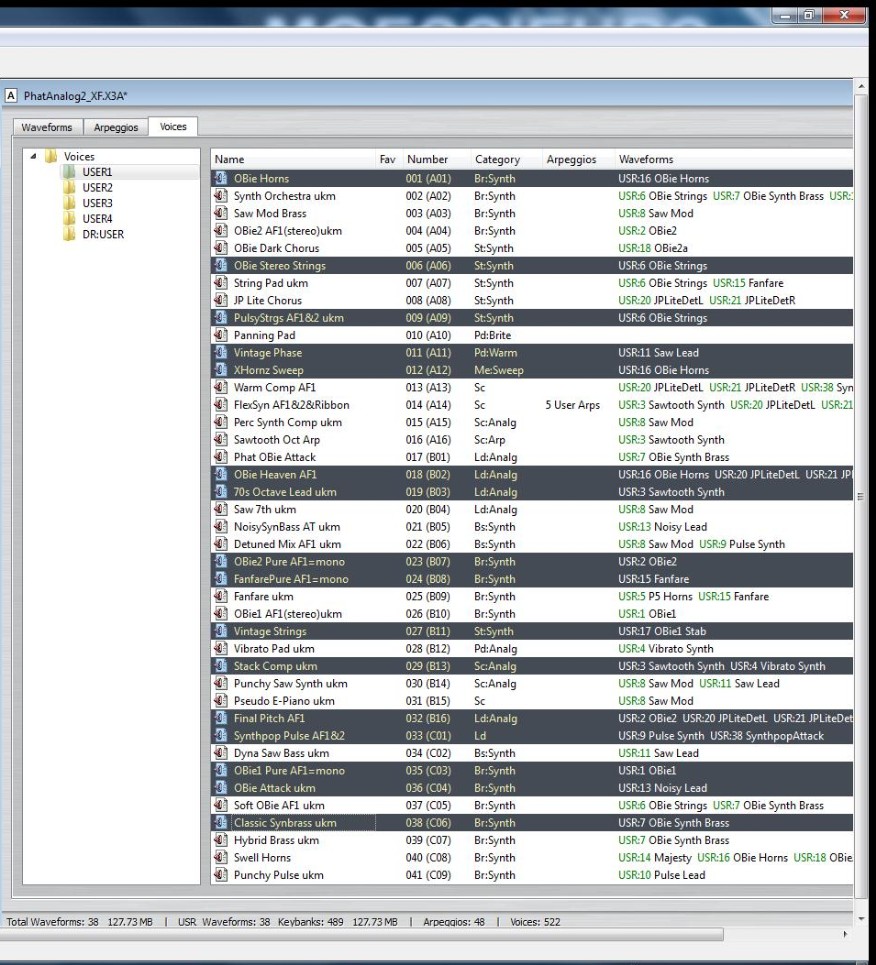This screenshot has width=876, height=965.
Task: Select the USER4 bank in the tree
Action: 97,219
